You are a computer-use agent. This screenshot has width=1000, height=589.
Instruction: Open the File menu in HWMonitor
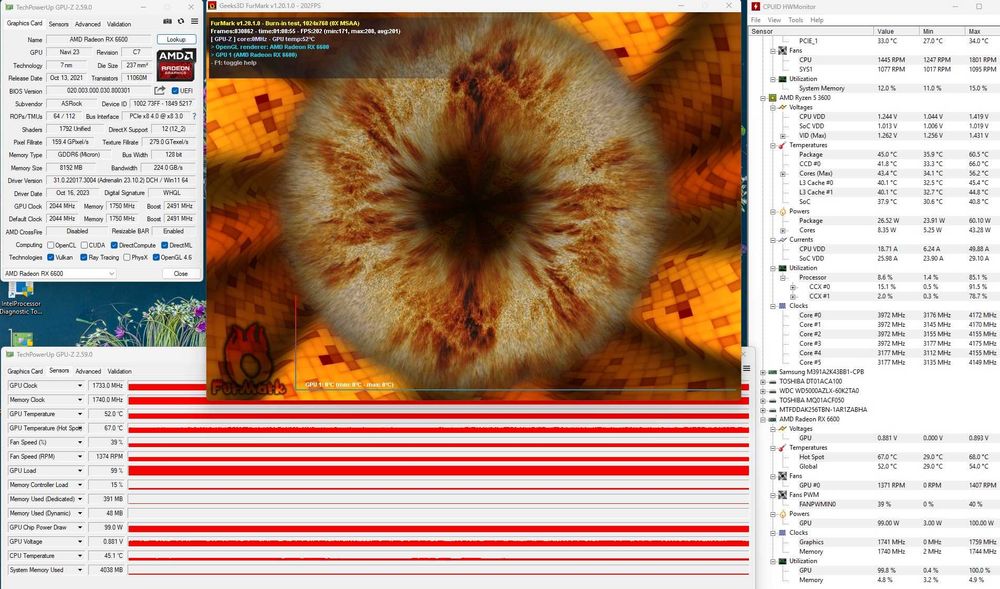pos(756,20)
